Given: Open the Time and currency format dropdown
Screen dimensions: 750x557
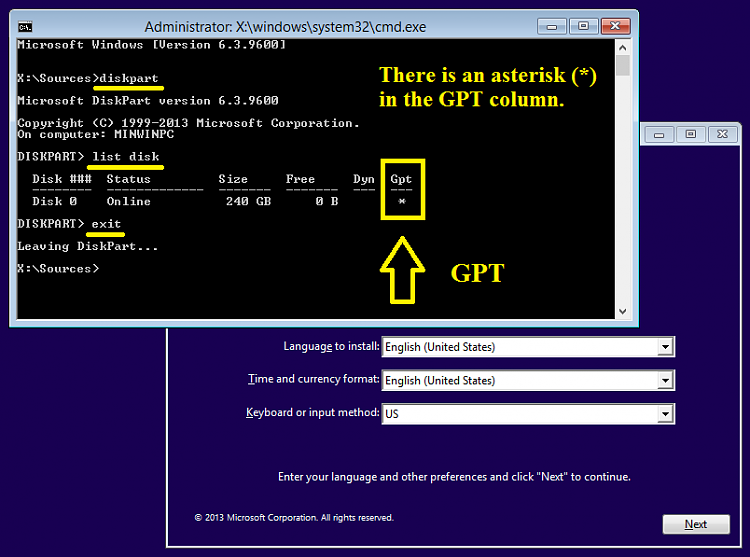Looking at the screenshot, I should pyautogui.click(x=665, y=381).
